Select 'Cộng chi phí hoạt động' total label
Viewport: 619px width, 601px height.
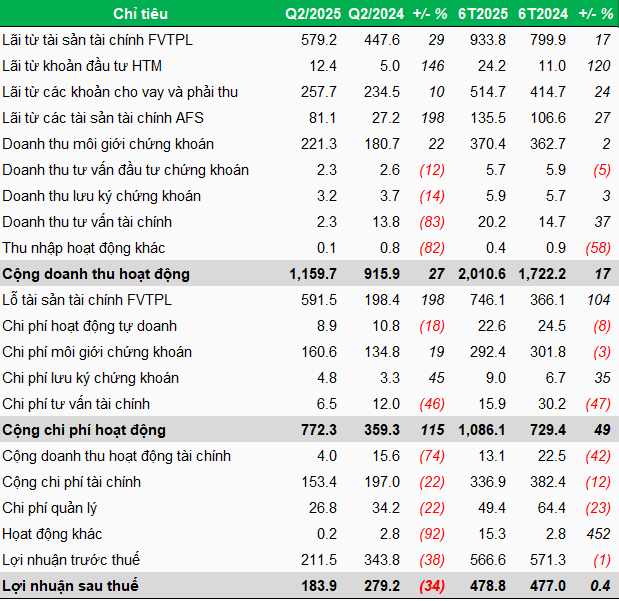[84, 430]
